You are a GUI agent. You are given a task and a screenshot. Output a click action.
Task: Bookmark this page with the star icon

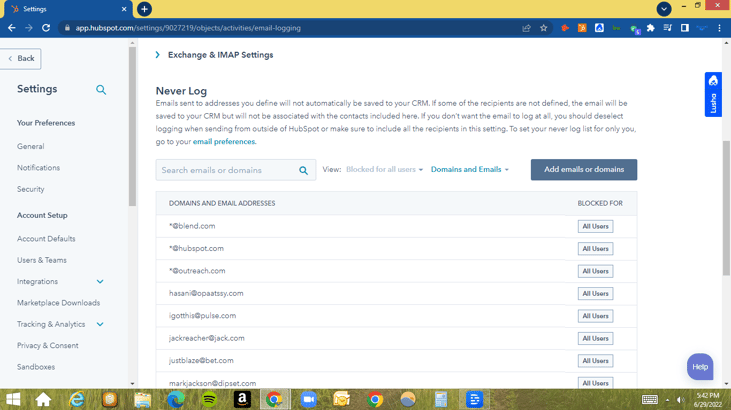(544, 28)
